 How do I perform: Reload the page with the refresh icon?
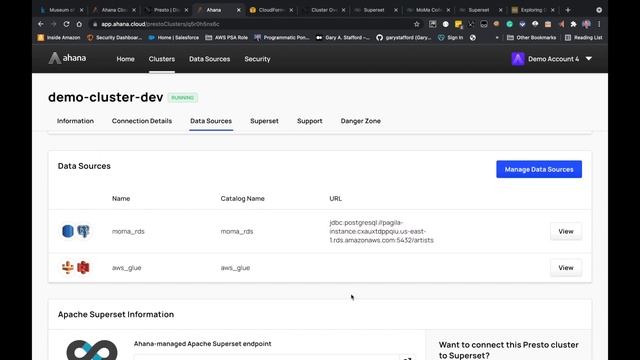[x=66, y=24]
